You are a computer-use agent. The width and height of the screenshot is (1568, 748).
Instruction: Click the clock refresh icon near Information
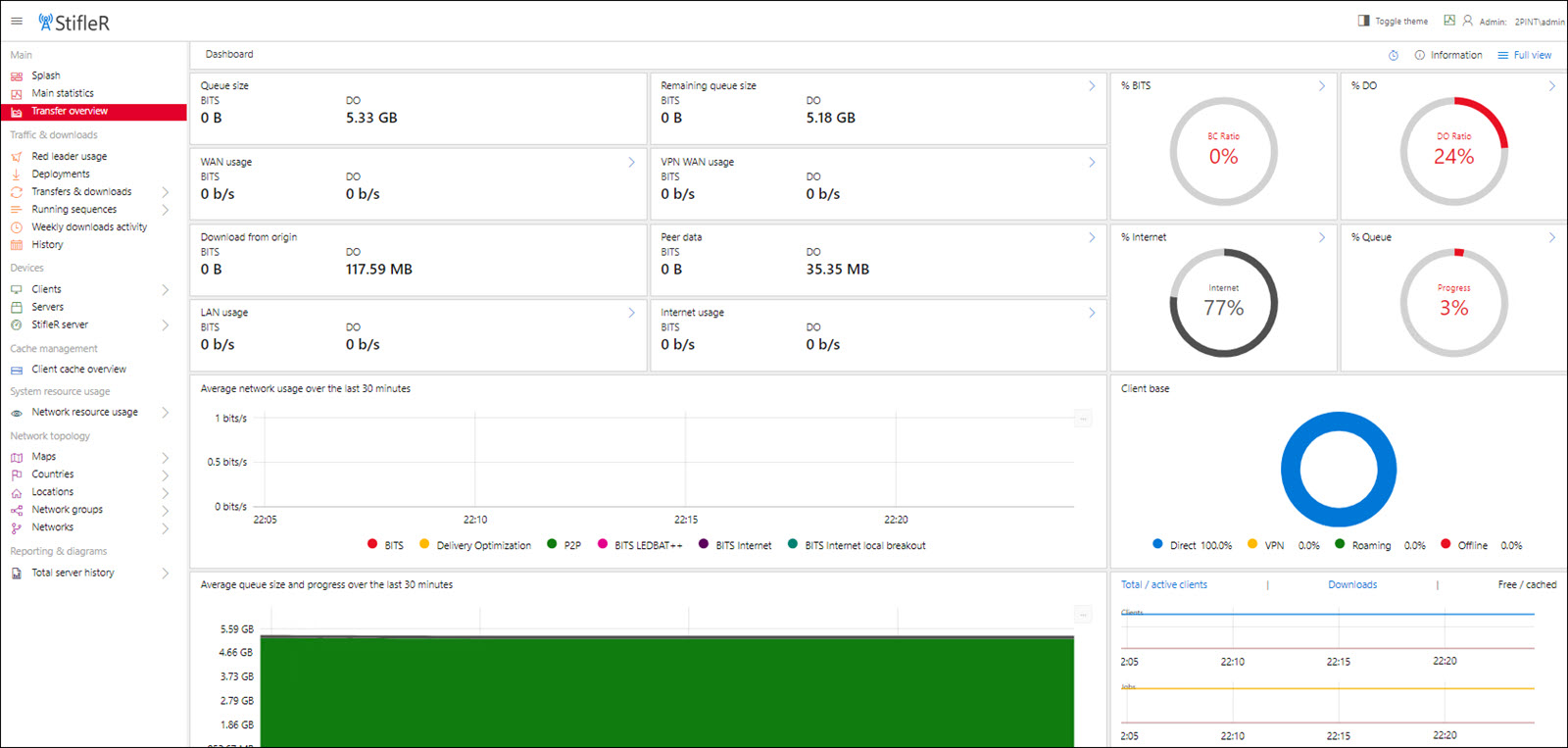[x=1394, y=55]
